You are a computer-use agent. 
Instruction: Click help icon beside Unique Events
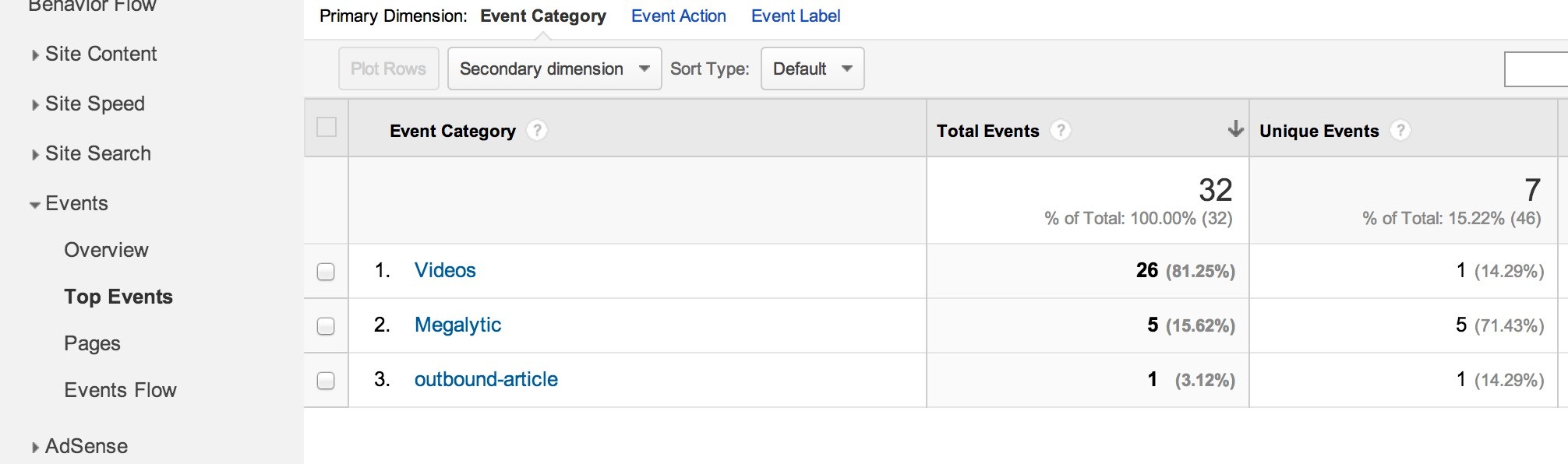(x=1400, y=130)
